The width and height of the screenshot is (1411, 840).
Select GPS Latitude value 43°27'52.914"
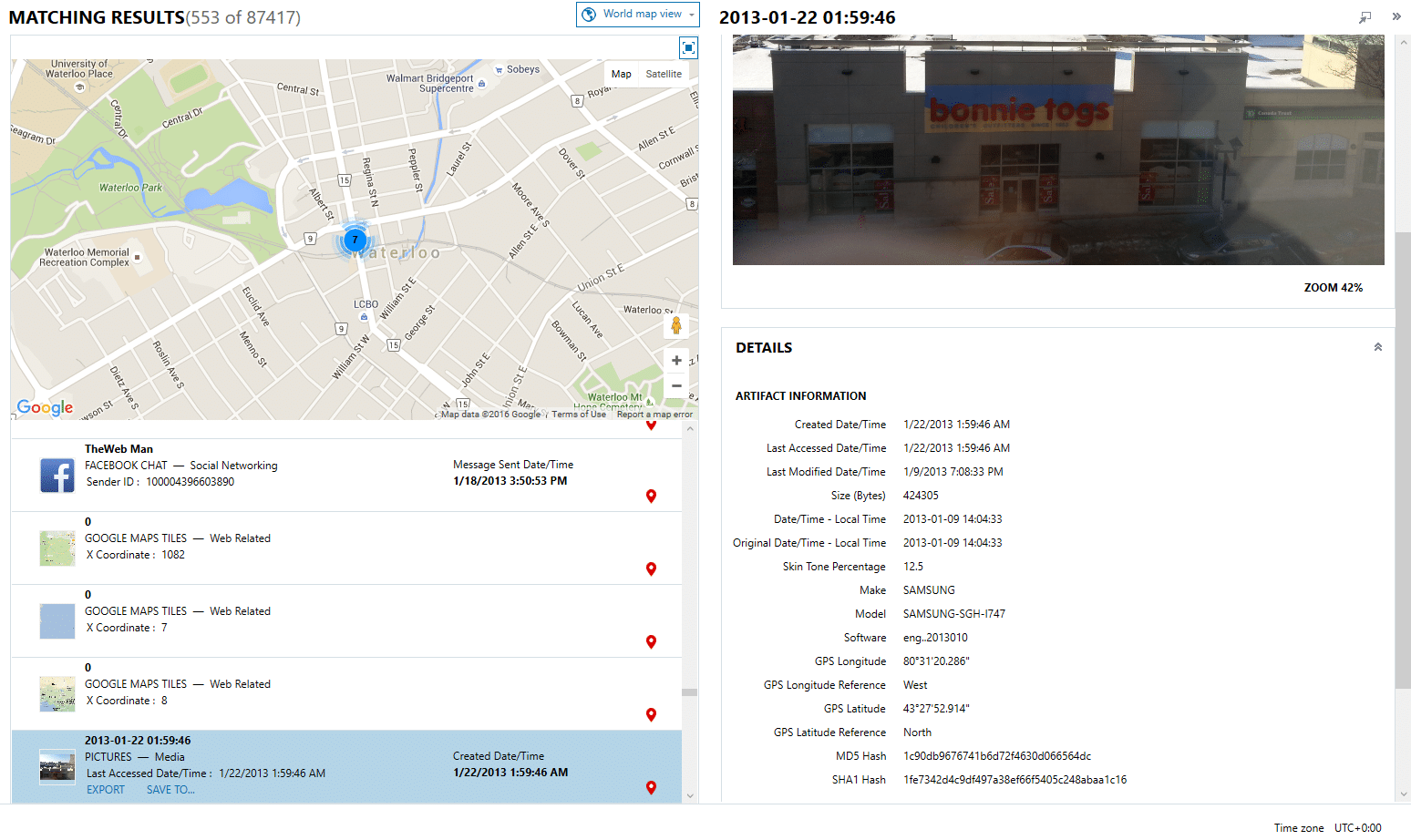pos(936,709)
